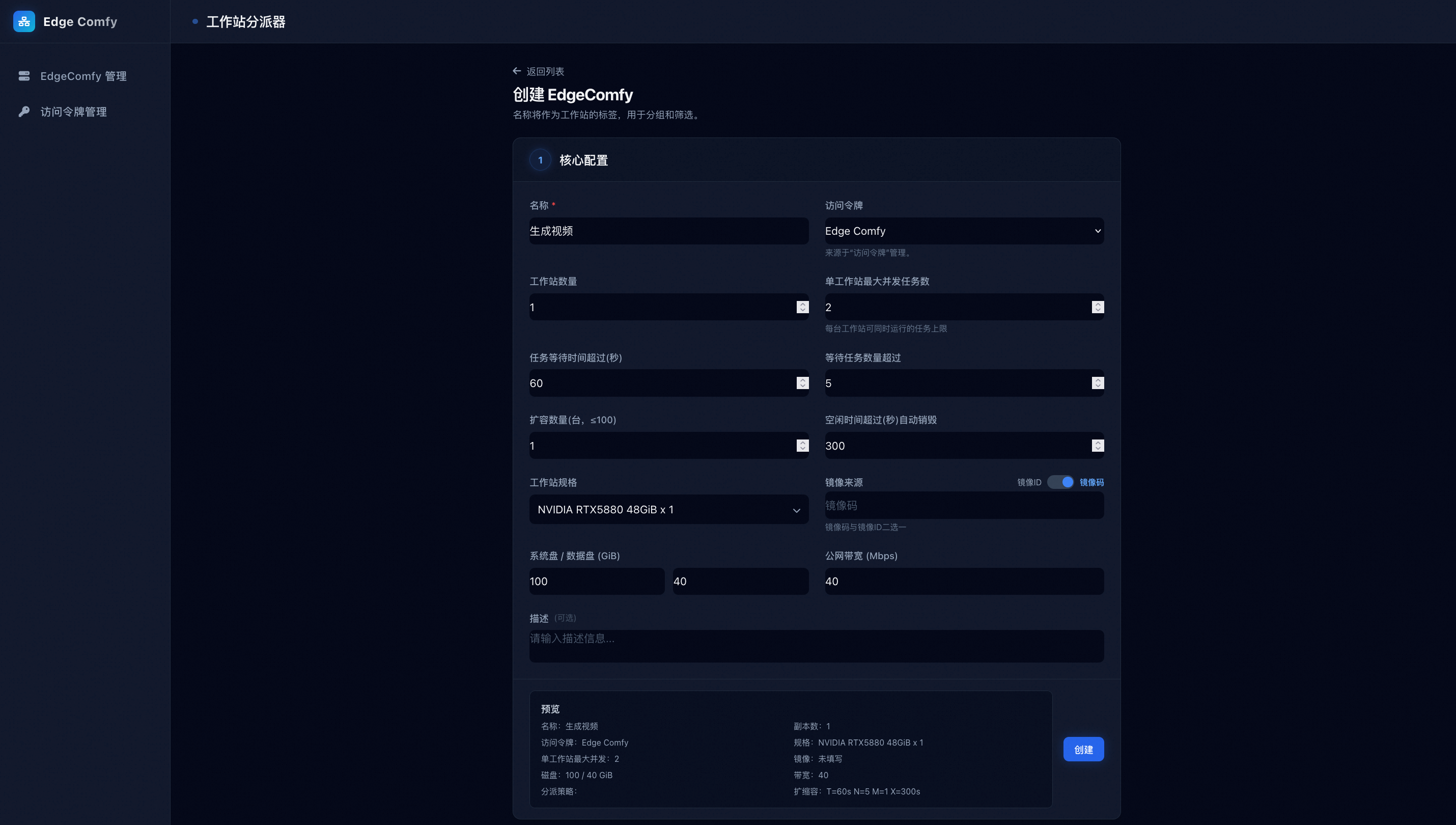Click the 描述 textarea

click(816, 646)
